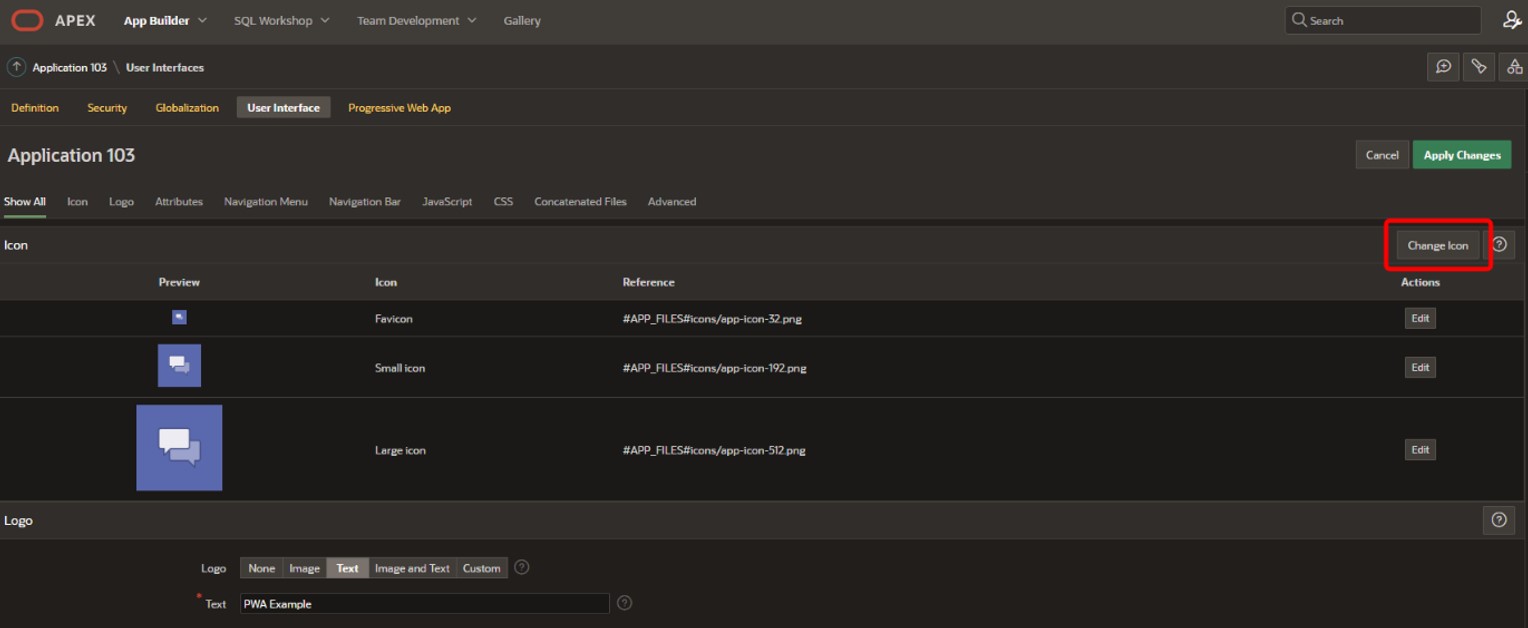Click the Small icon name cell

[x=400, y=368]
